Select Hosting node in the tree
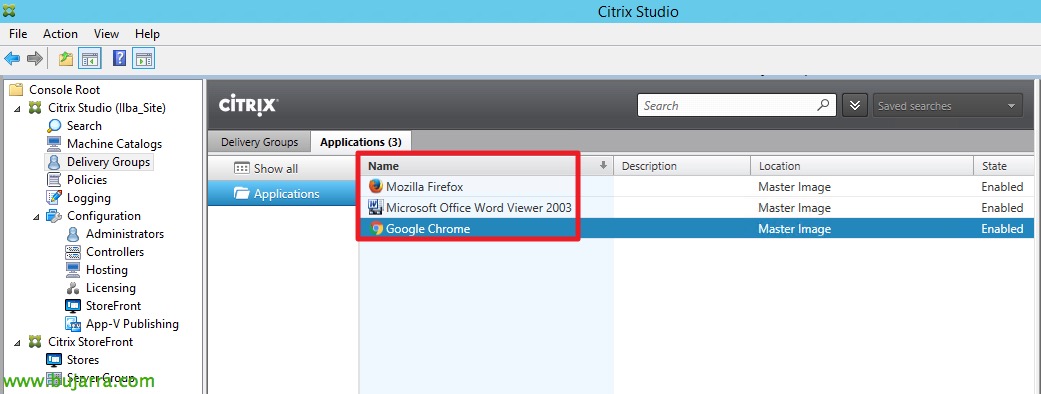Screen dimensions: 1041x394 click(x=107, y=270)
